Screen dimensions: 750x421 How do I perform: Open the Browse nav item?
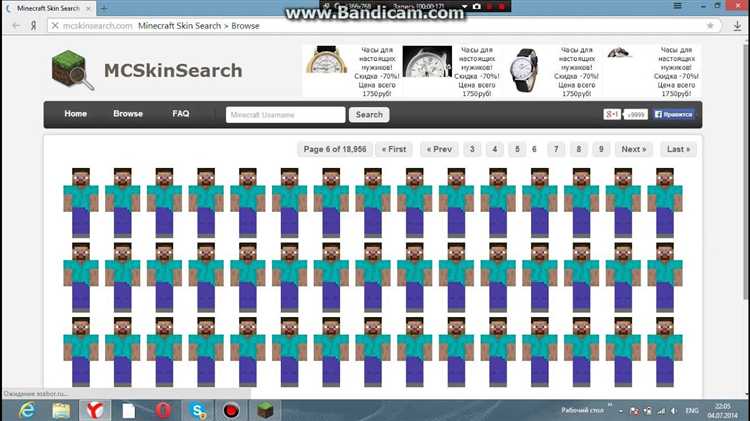tap(128, 114)
